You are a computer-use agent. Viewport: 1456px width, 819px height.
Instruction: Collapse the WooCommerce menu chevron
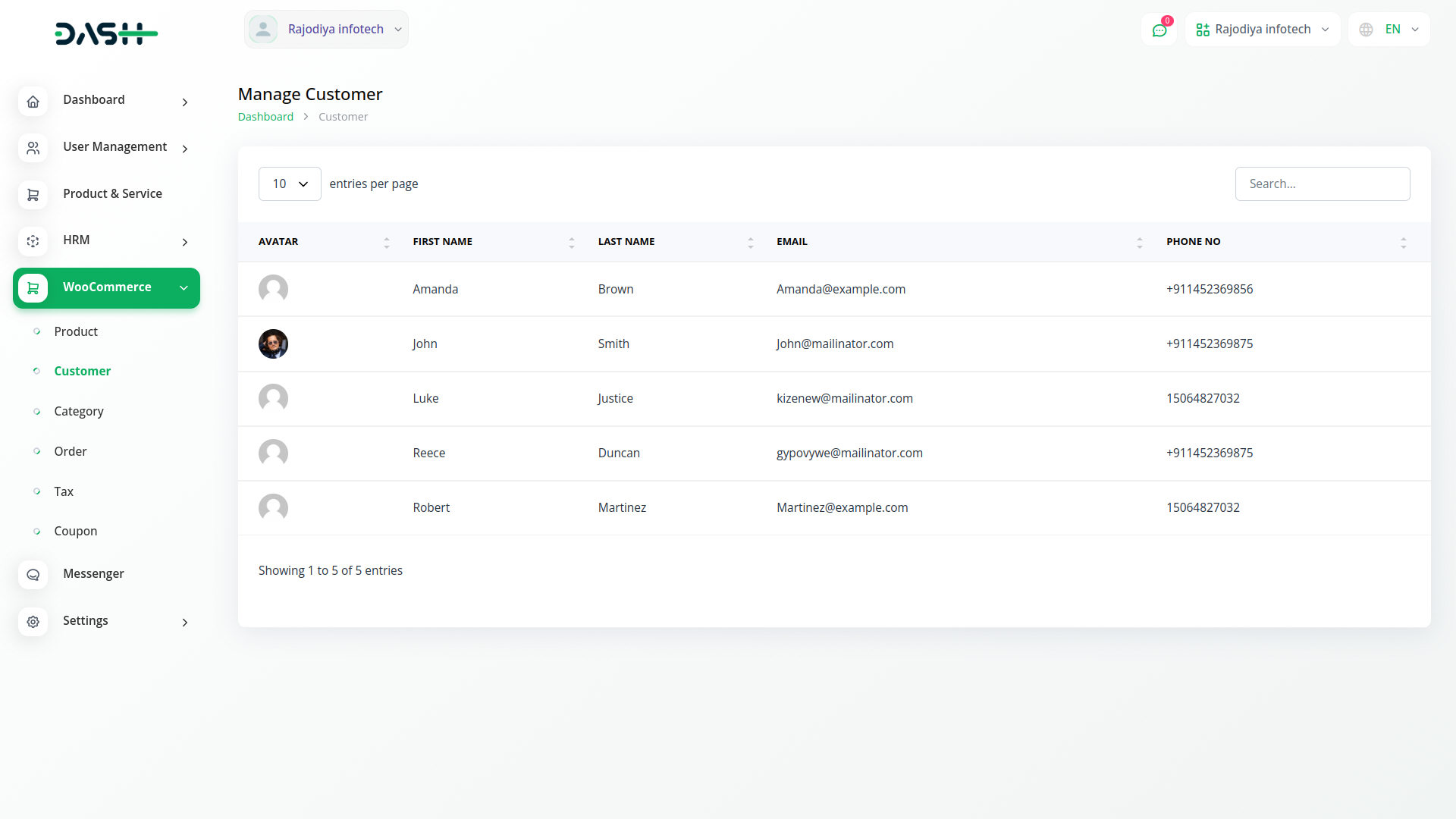(x=184, y=288)
